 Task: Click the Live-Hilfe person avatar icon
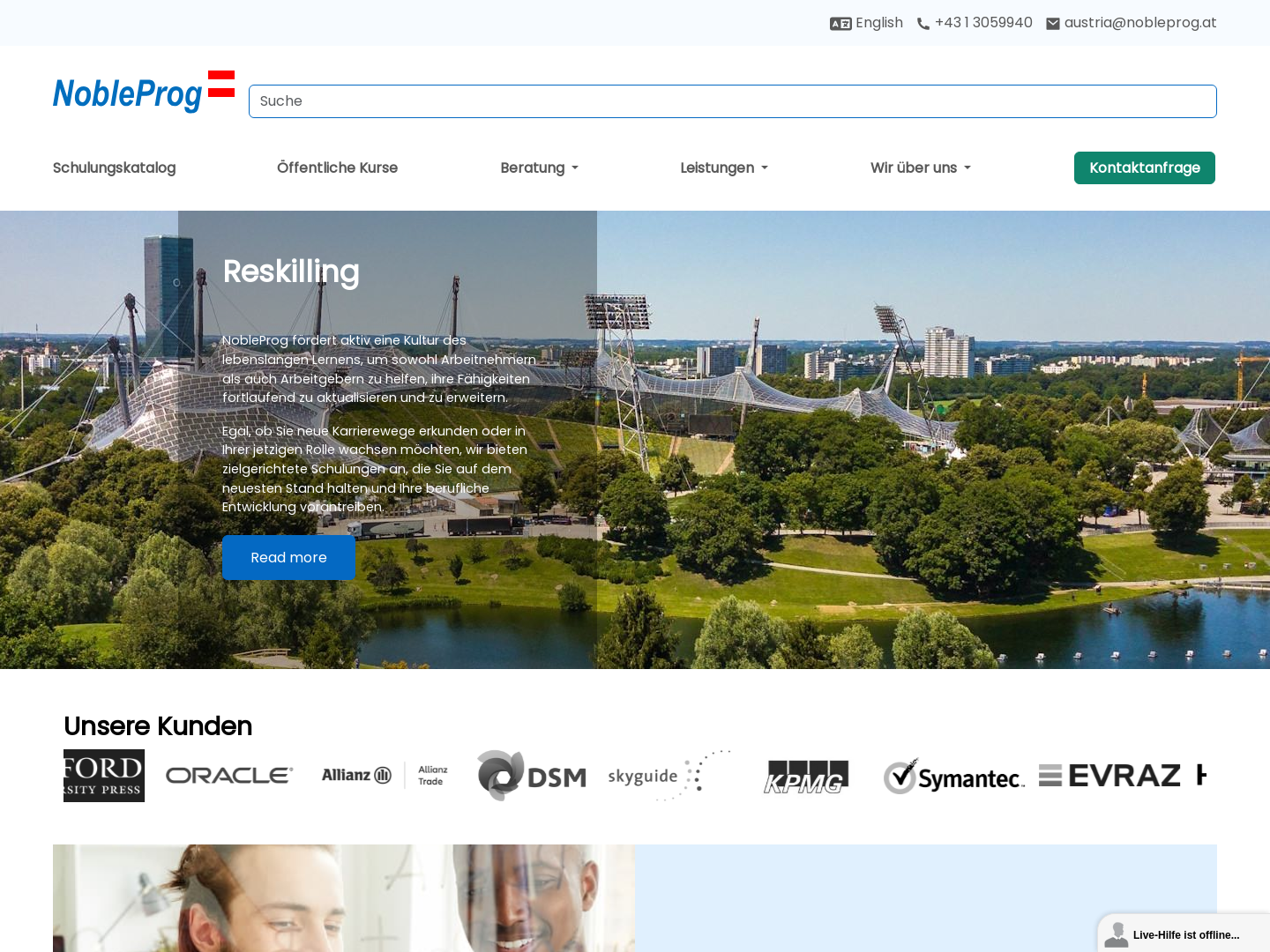1117,934
